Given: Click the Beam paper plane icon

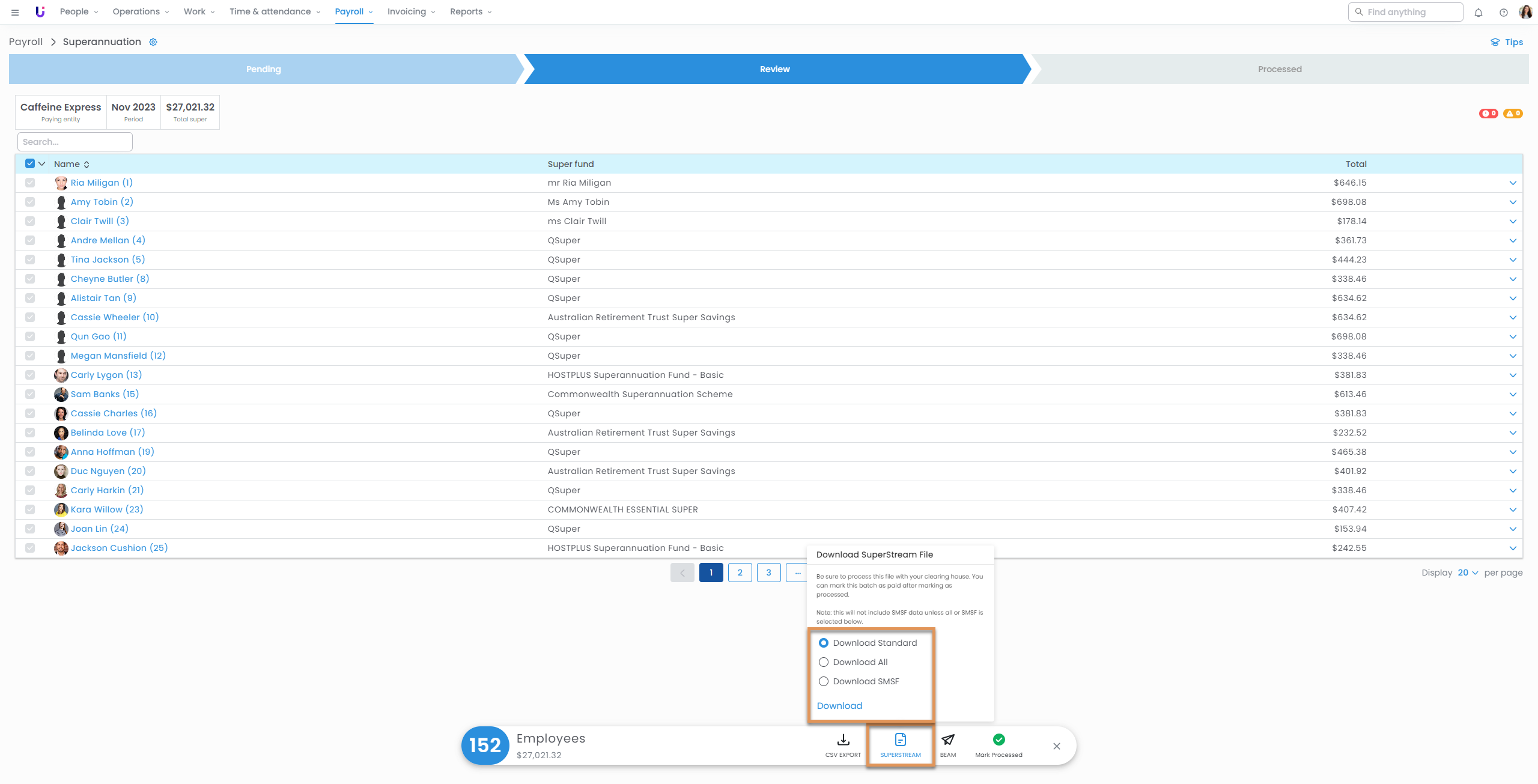Looking at the screenshot, I should pos(948,740).
